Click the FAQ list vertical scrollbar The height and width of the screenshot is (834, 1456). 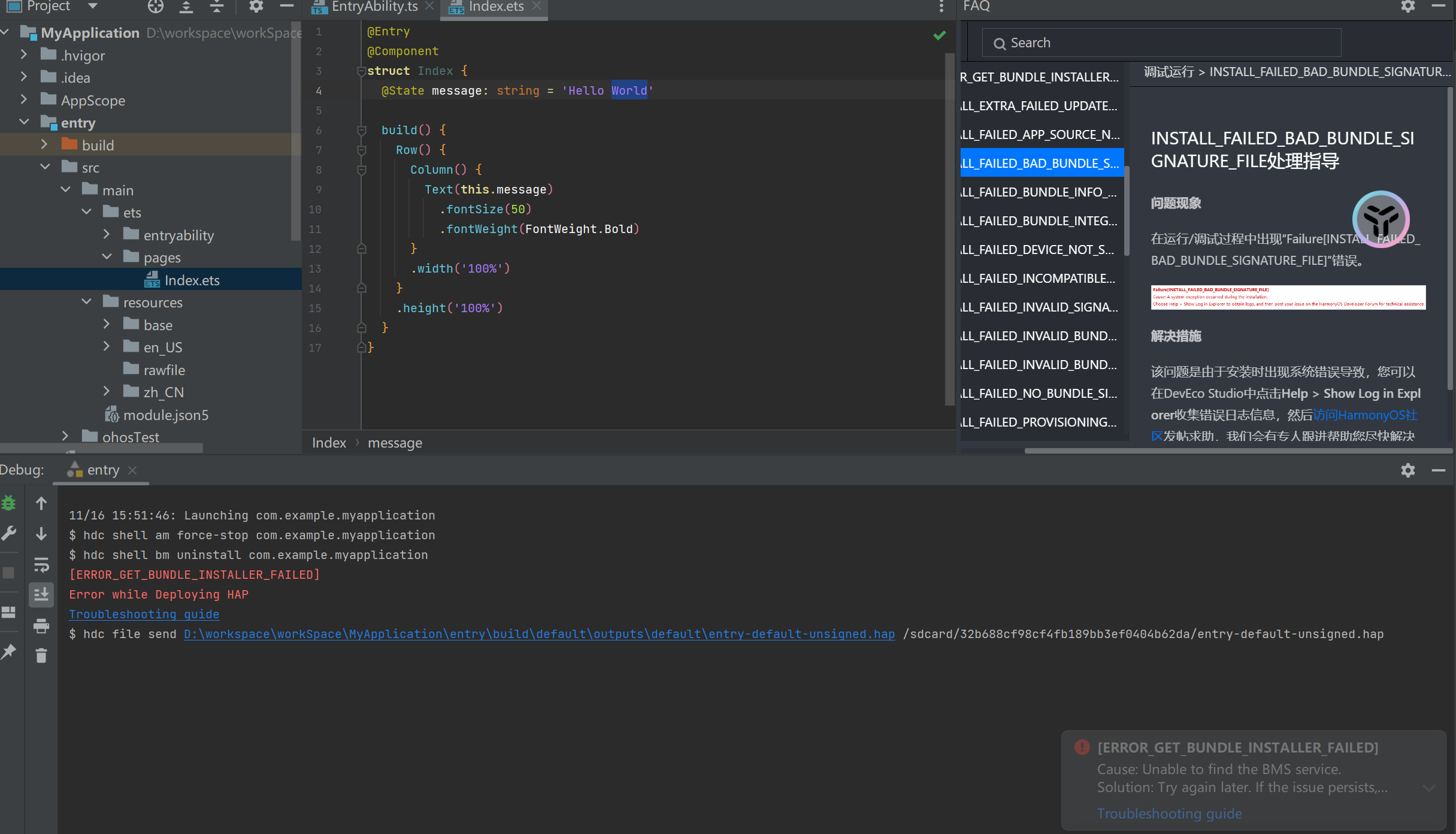click(1127, 210)
